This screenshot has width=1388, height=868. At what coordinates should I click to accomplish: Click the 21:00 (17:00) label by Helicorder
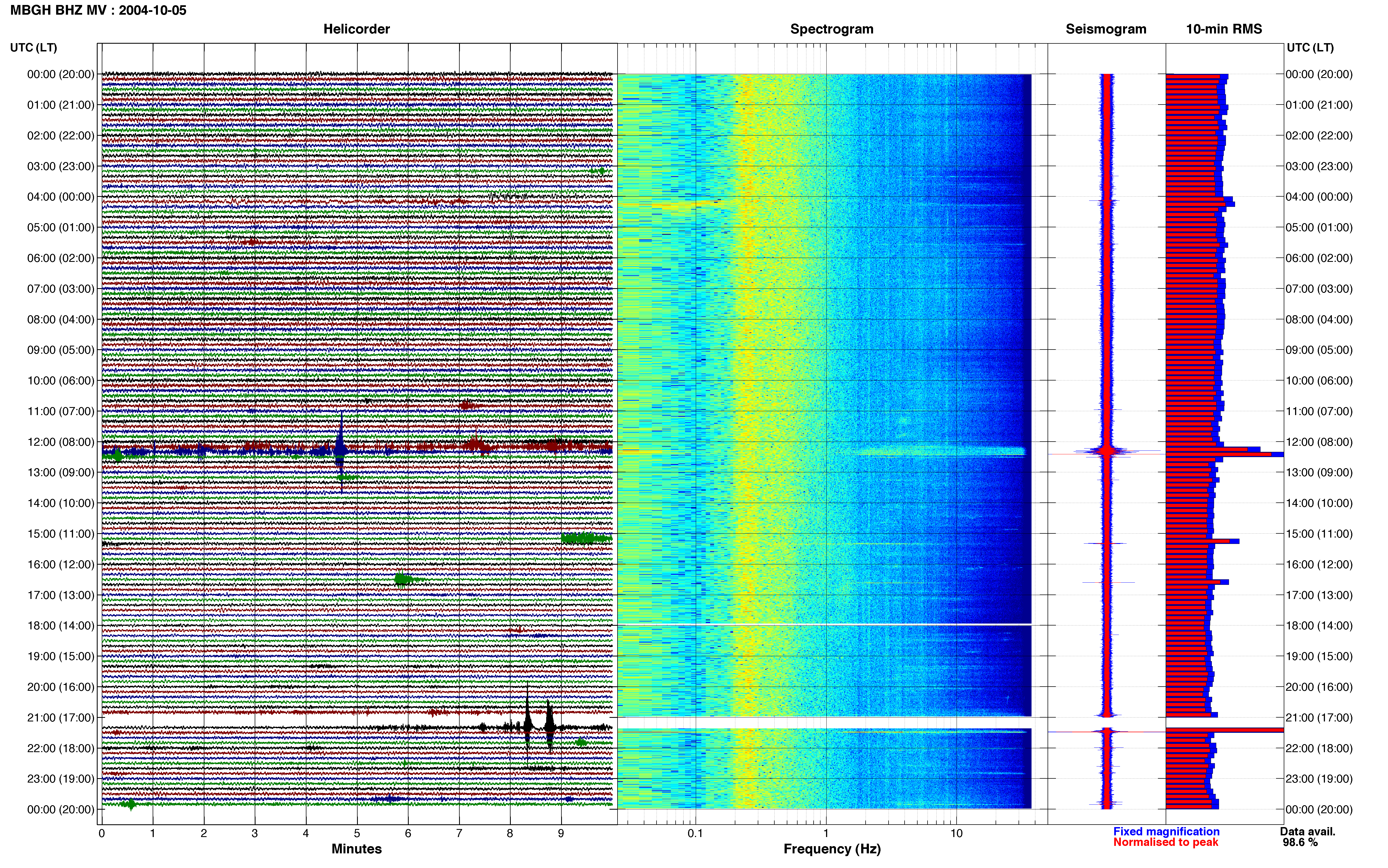tap(61, 718)
